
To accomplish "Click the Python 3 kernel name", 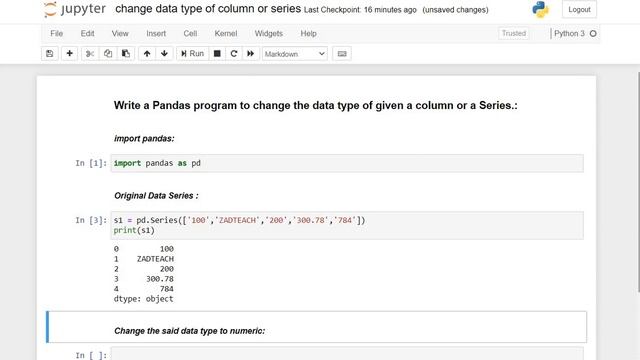I will [569, 33].
